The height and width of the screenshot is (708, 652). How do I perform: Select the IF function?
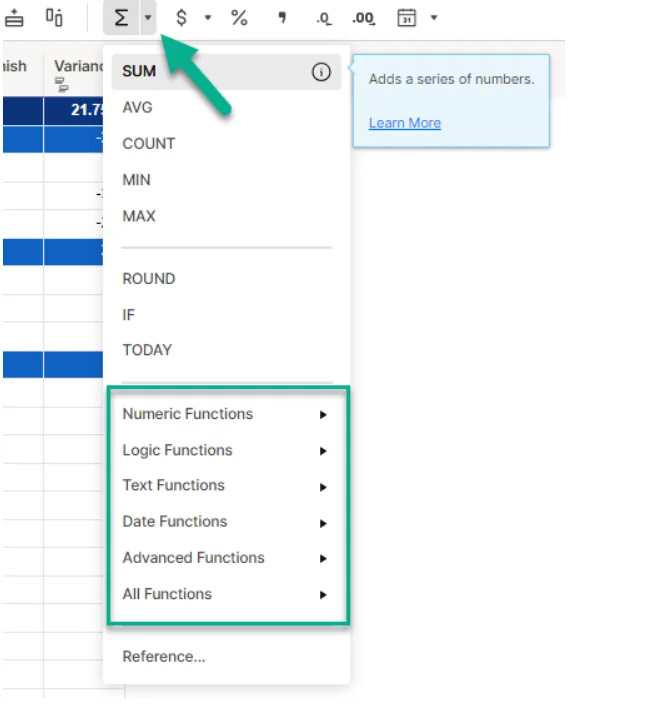point(226,314)
